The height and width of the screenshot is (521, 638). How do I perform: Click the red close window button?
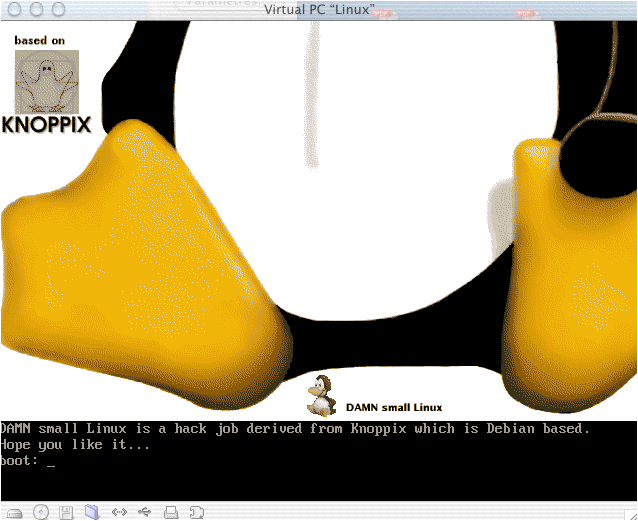tap(15, 9)
